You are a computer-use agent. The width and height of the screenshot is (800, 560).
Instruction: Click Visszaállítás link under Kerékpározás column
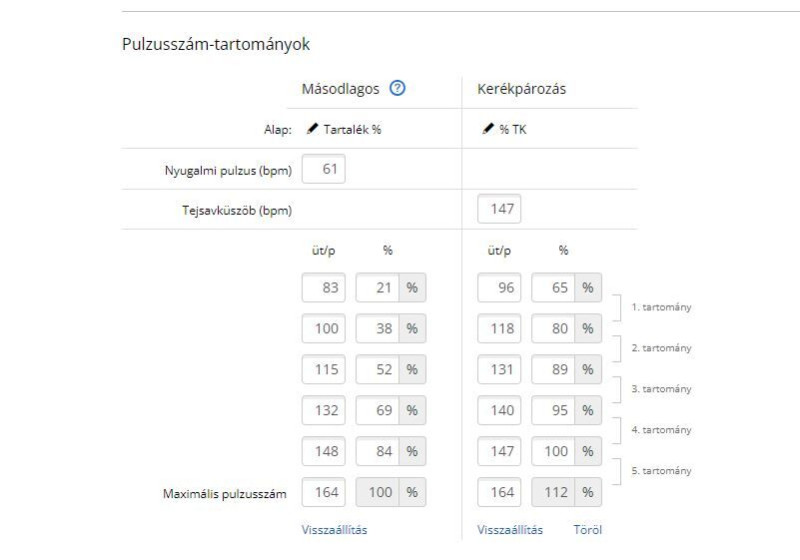(x=510, y=530)
